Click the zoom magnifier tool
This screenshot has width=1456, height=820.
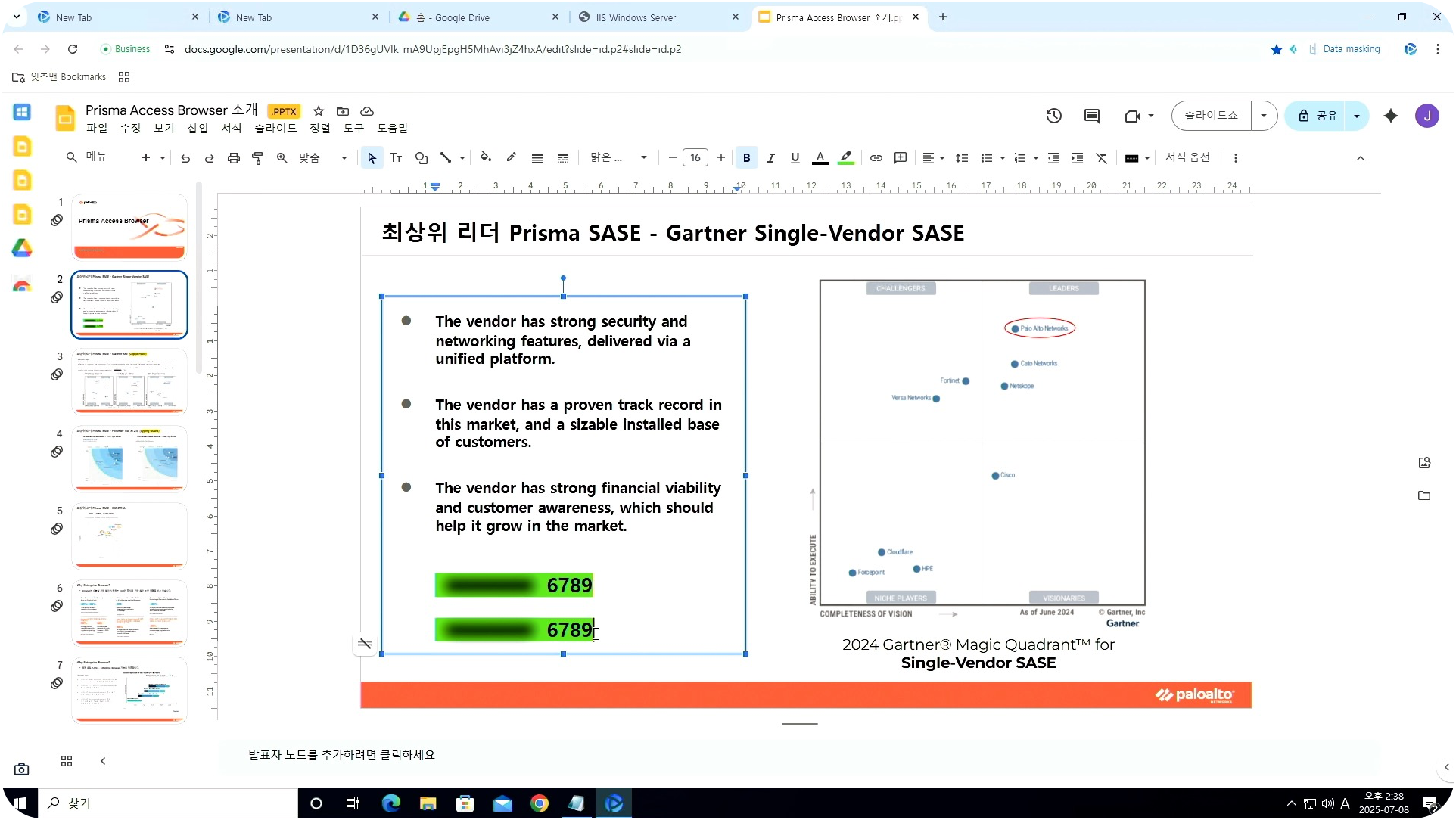tap(282, 158)
